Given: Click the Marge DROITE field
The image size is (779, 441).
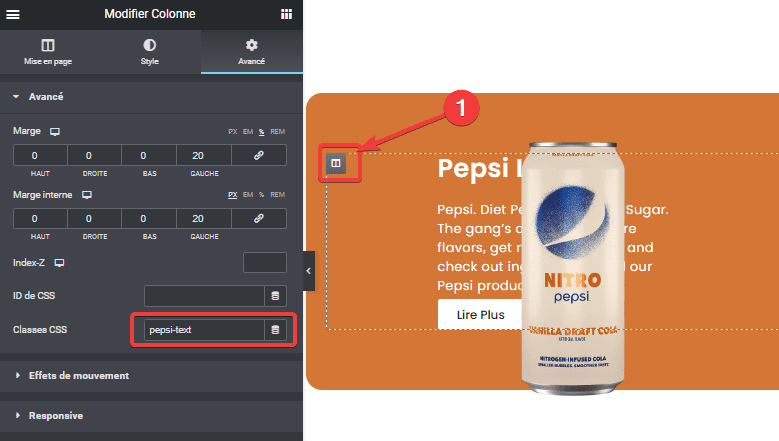Looking at the screenshot, I should (94, 155).
